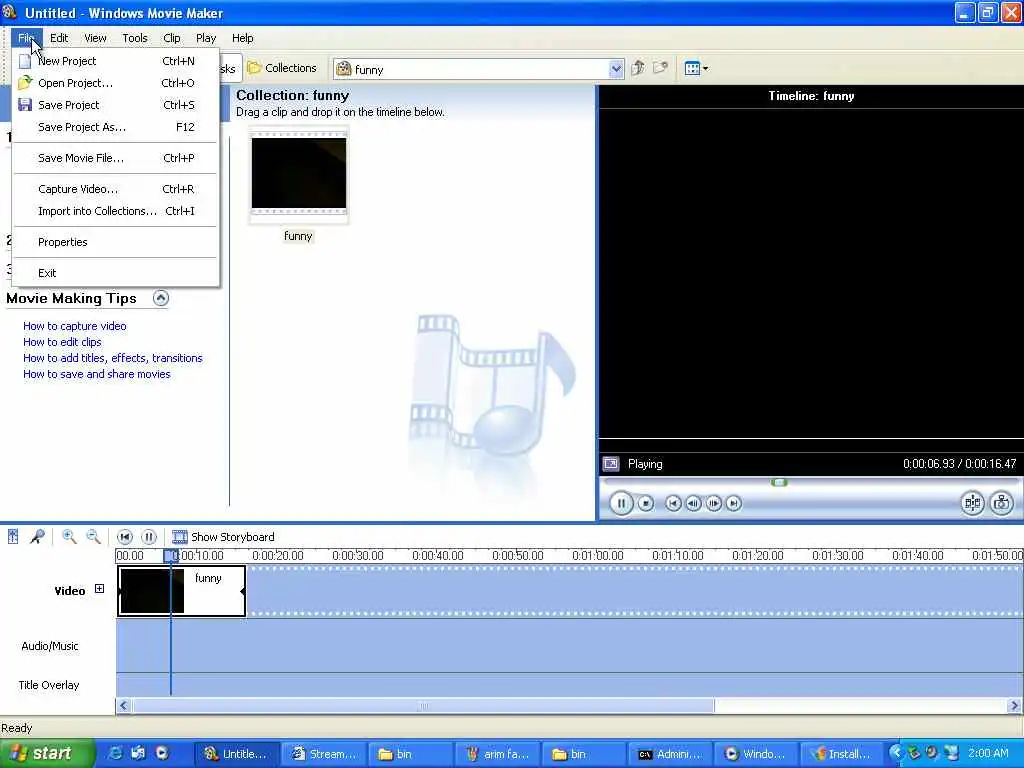
Task: Expand the Video track
Action: pos(99,589)
